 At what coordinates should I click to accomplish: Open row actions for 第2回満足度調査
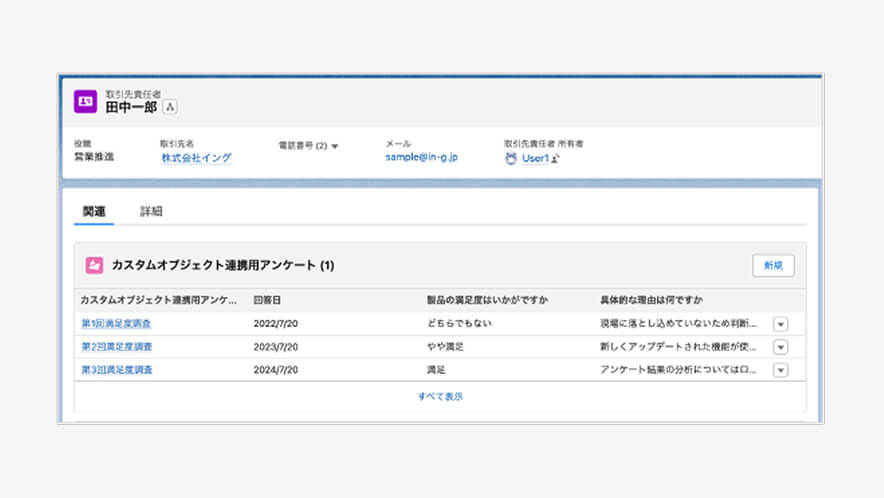[x=781, y=347]
